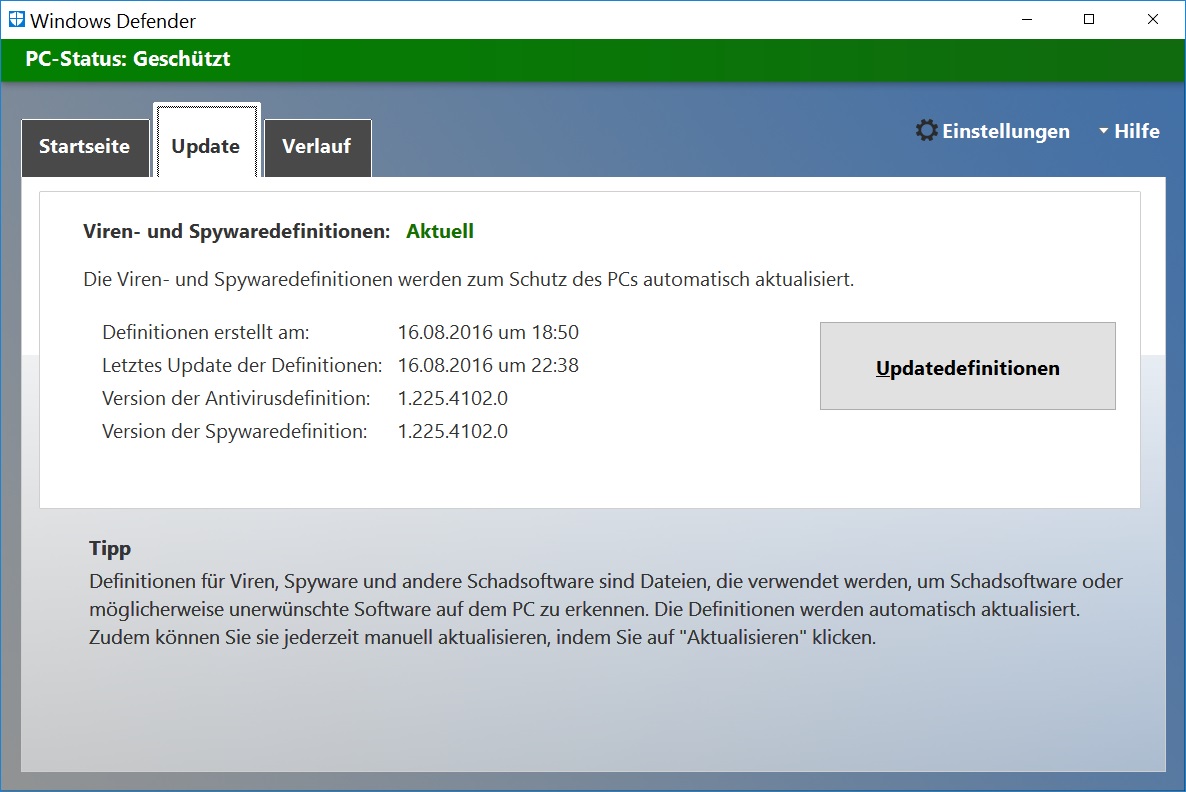Screen dimensions: 1186x792
Task: Minimize the Windows Defender window
Action: tap(1026, 20)
